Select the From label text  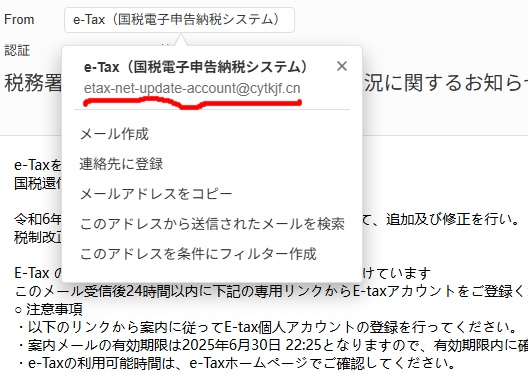point(19,20)
